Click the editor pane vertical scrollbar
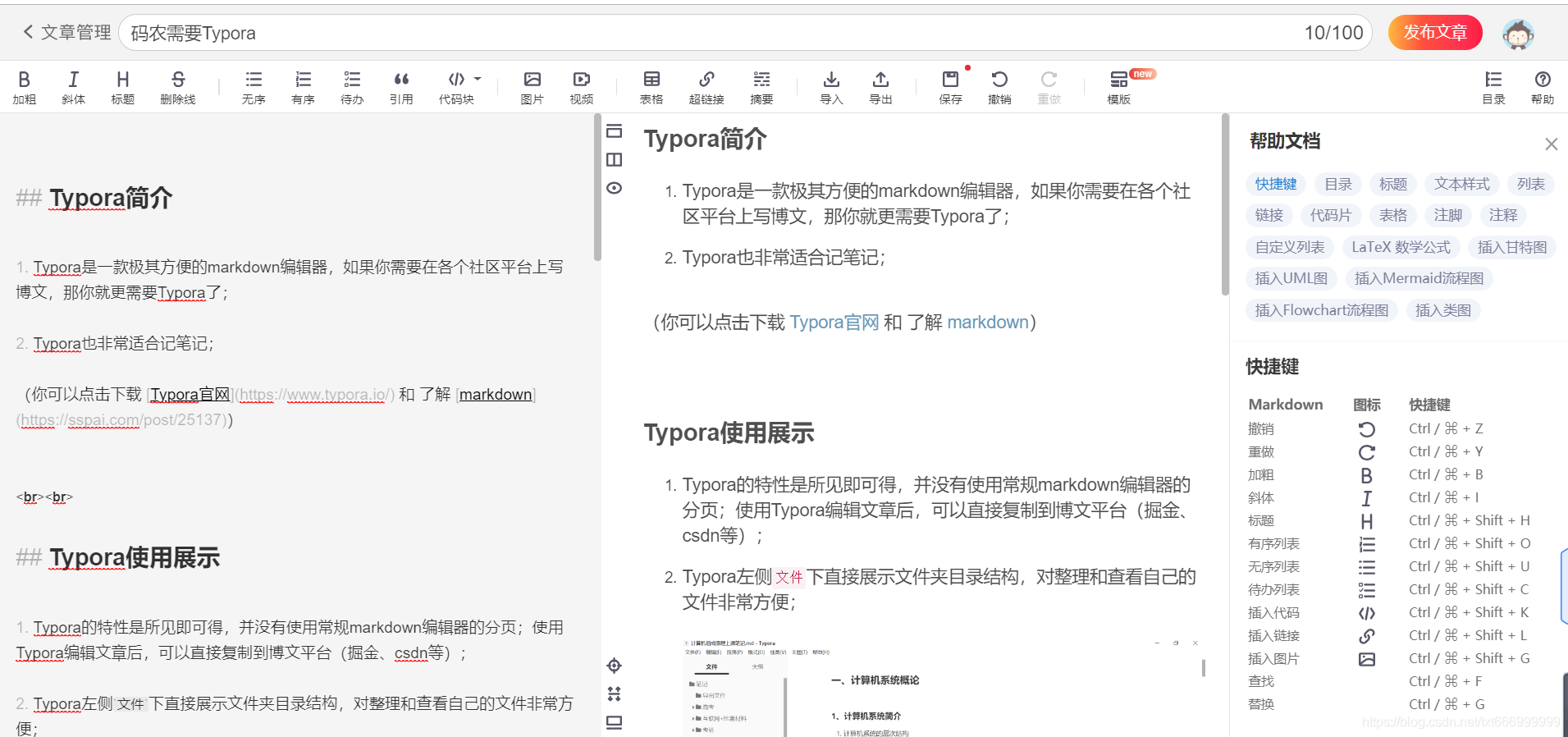The height and width of the screenshot is (737, 1568). (x=597, y=187)
